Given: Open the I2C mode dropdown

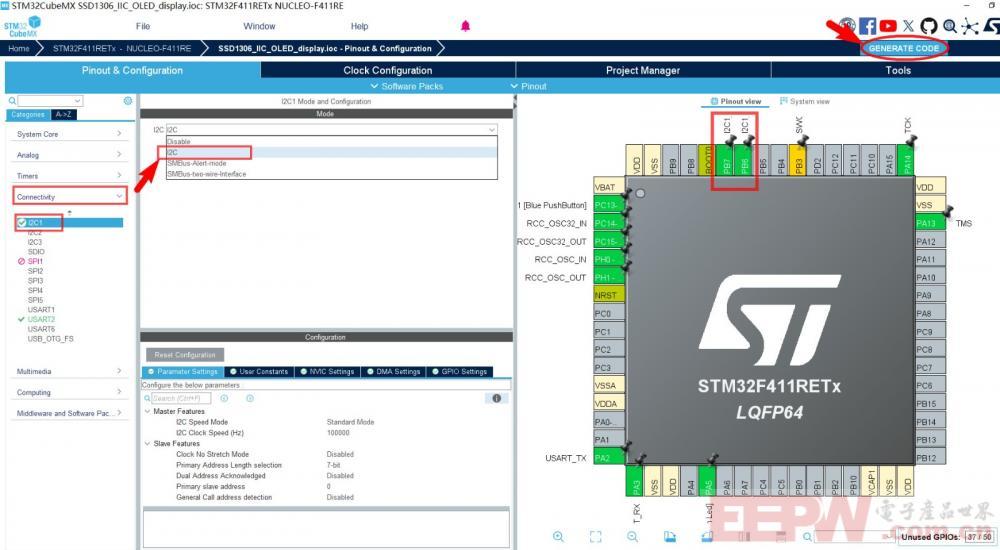Looking at the screenshot, I should click(x=331, y=130).
